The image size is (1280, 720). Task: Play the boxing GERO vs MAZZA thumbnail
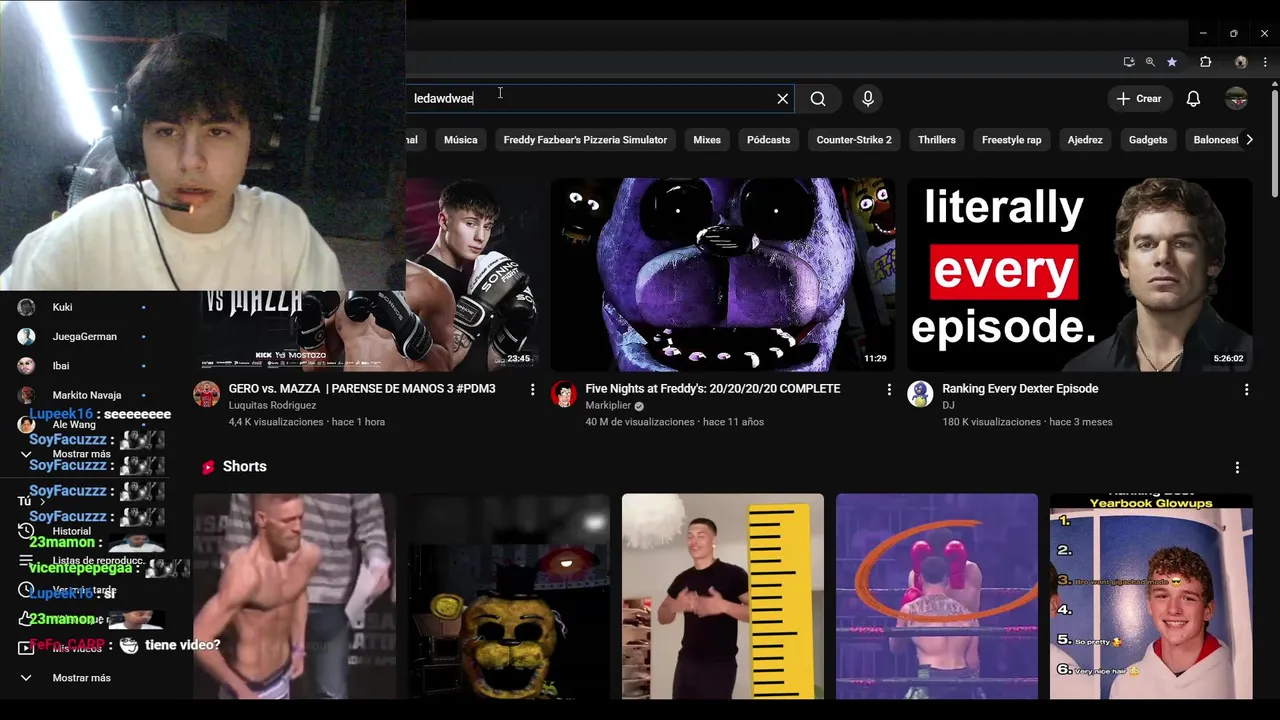tap(472, 275)
